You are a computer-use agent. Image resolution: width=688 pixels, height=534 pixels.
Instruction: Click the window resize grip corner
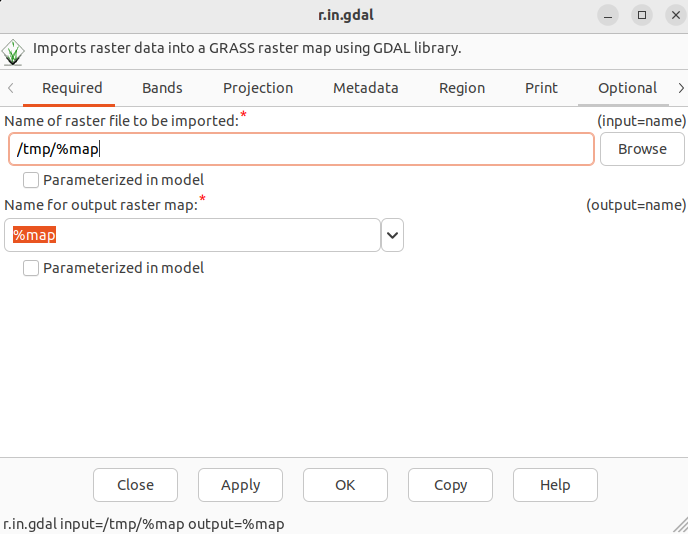coord(681,526)
